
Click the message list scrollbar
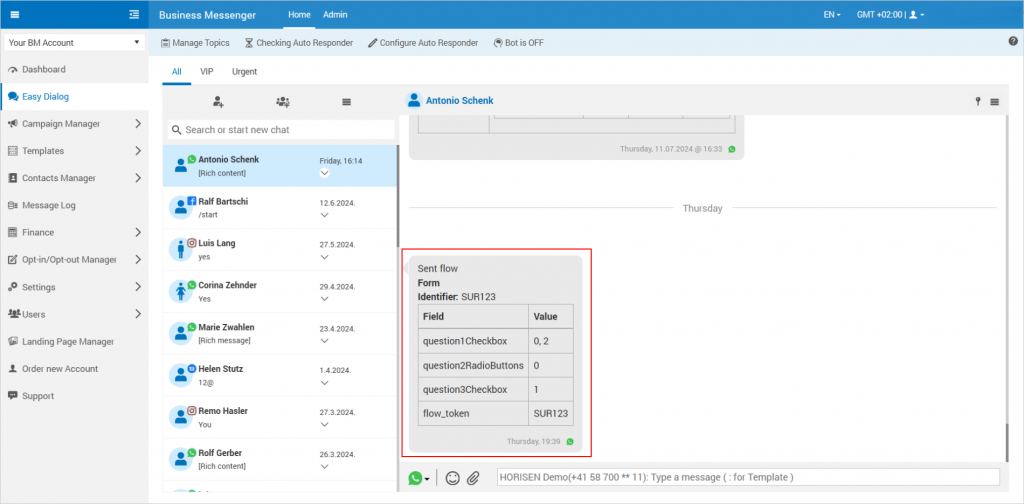point(1008,440)
